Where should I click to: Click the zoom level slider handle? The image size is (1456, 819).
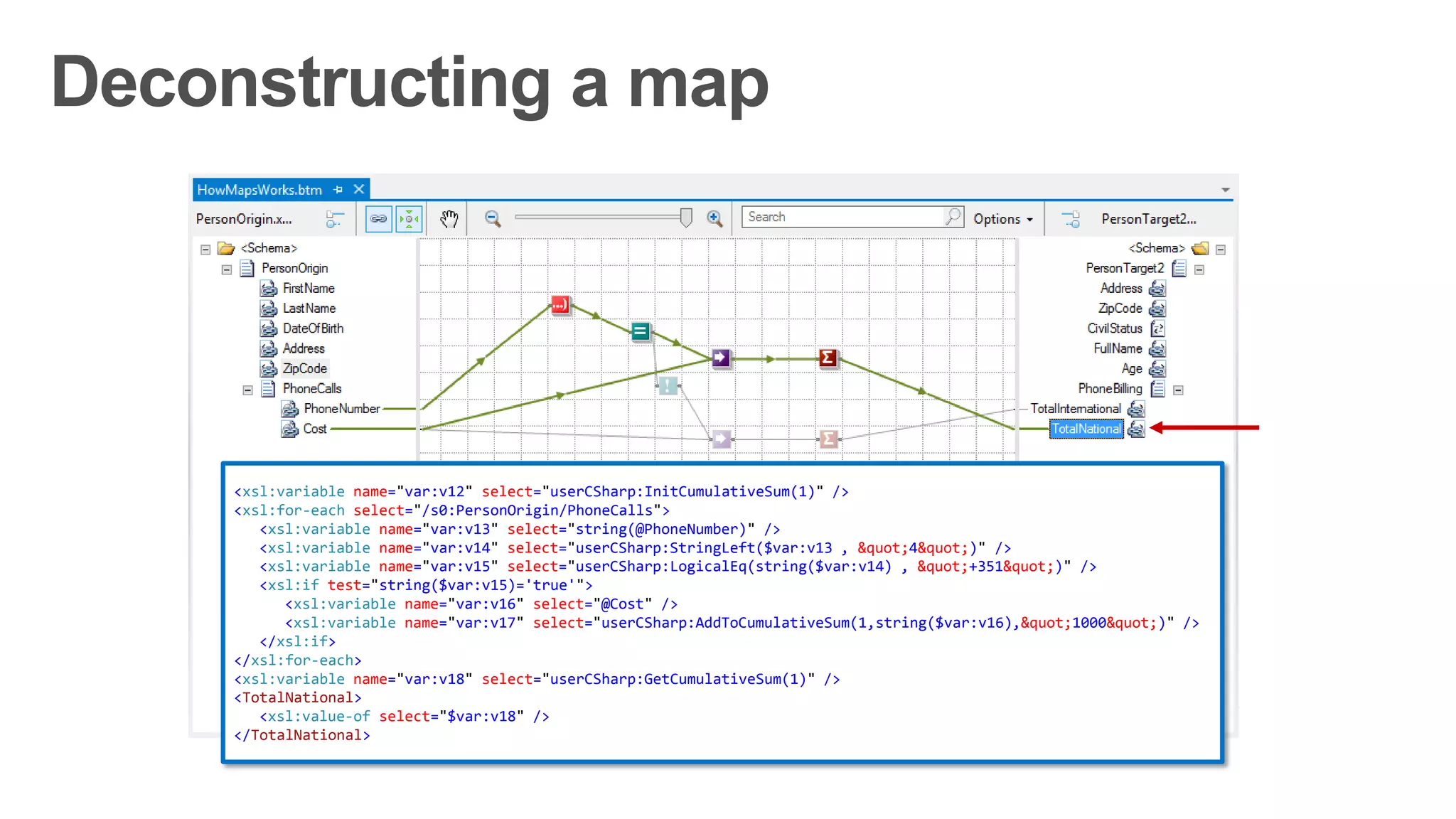[686, 218]
